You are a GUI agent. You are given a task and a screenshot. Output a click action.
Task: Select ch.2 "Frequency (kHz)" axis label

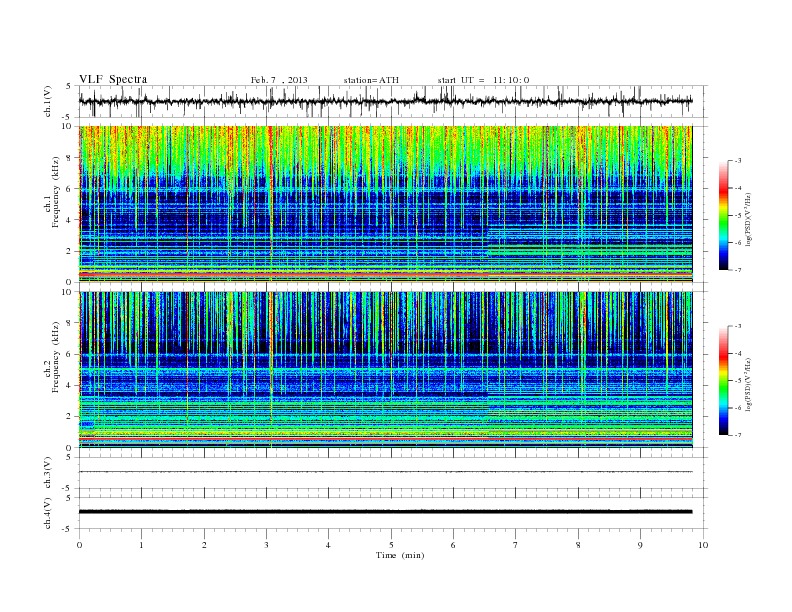56,358
